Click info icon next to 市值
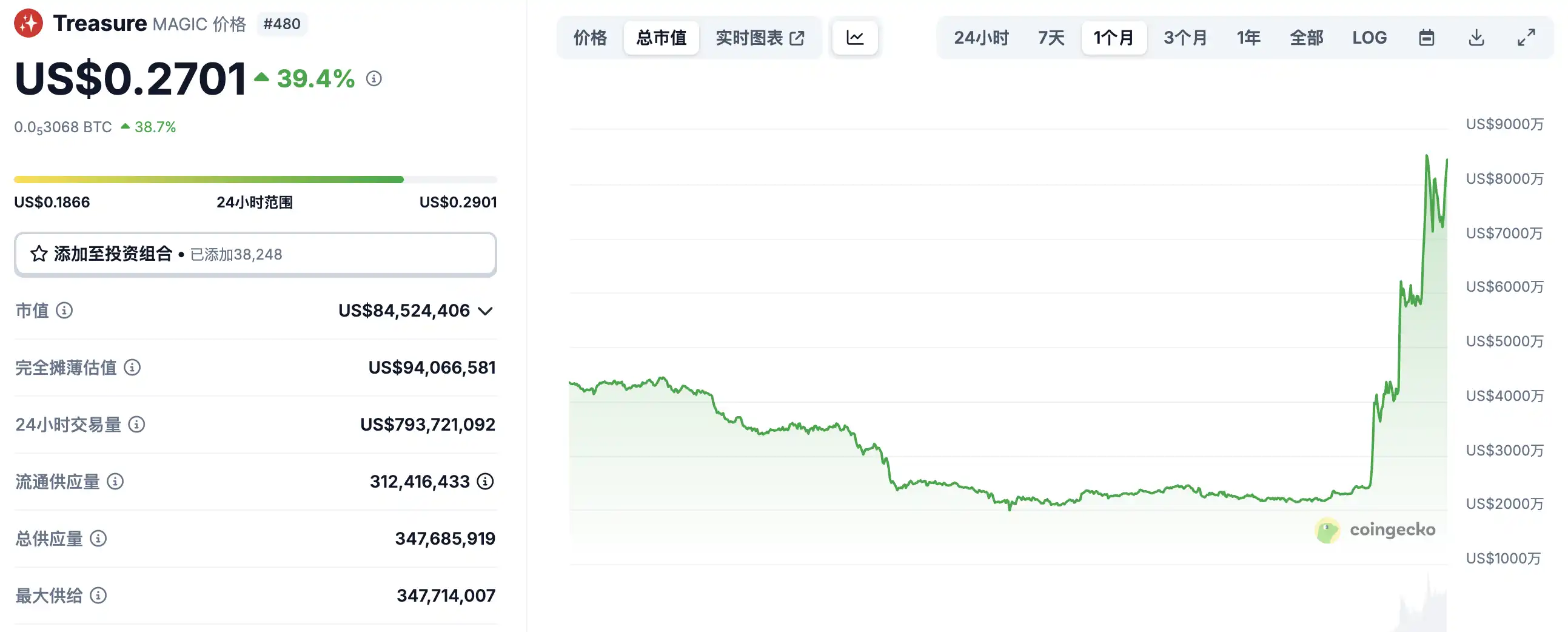This screenshot has width=1568, height=632. pos(64,311)
